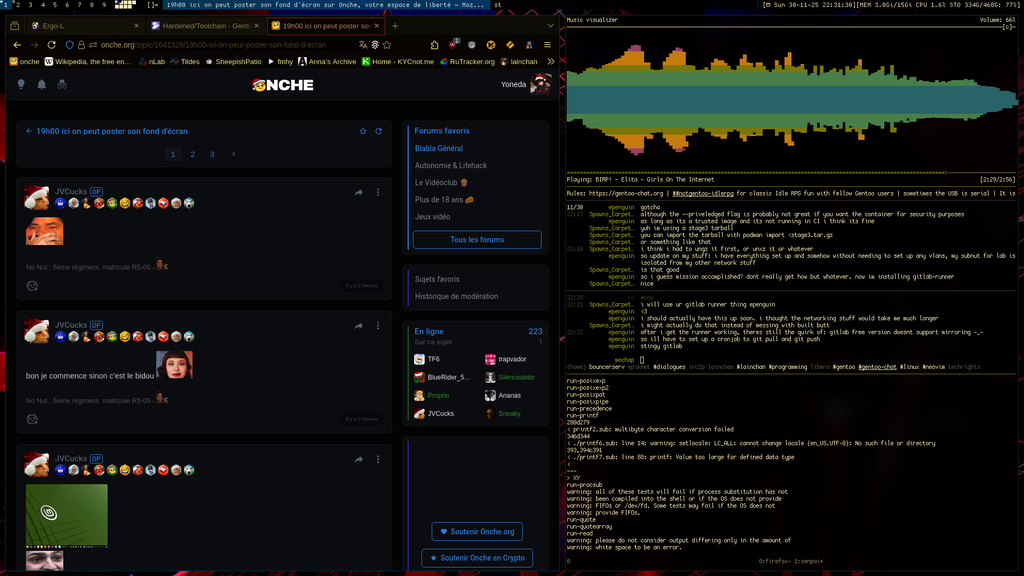Viewport: 1024px width, 576px height.
Task: Expand Firefox list all tabs chevron
Action: coord(549,26)
